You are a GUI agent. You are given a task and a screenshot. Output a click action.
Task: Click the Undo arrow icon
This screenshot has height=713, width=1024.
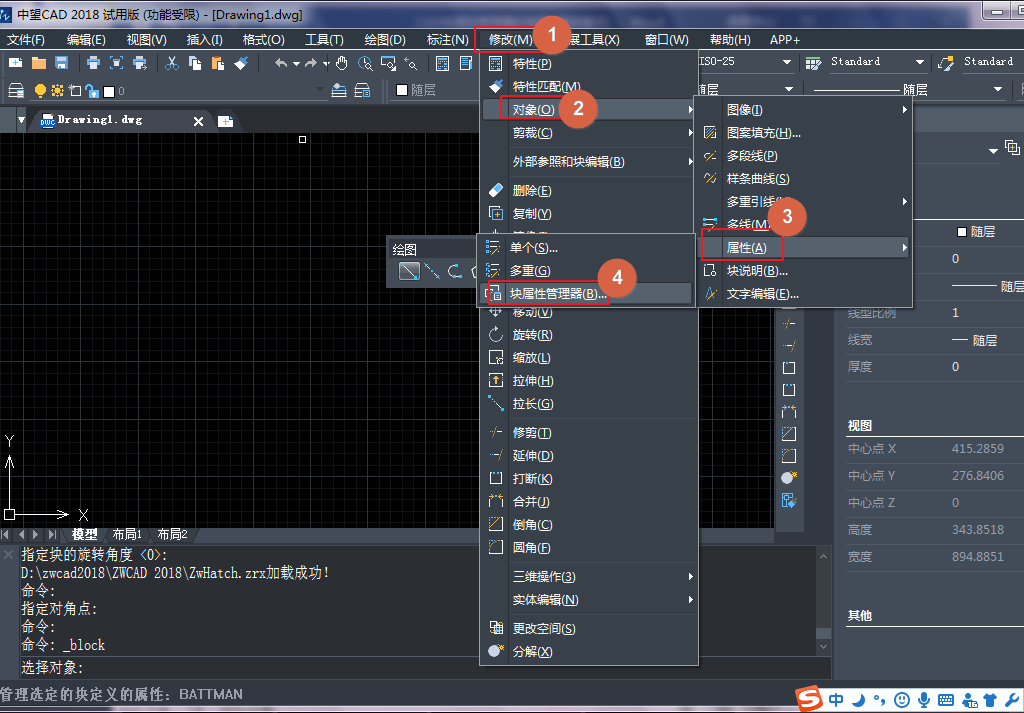click(281, 63)
